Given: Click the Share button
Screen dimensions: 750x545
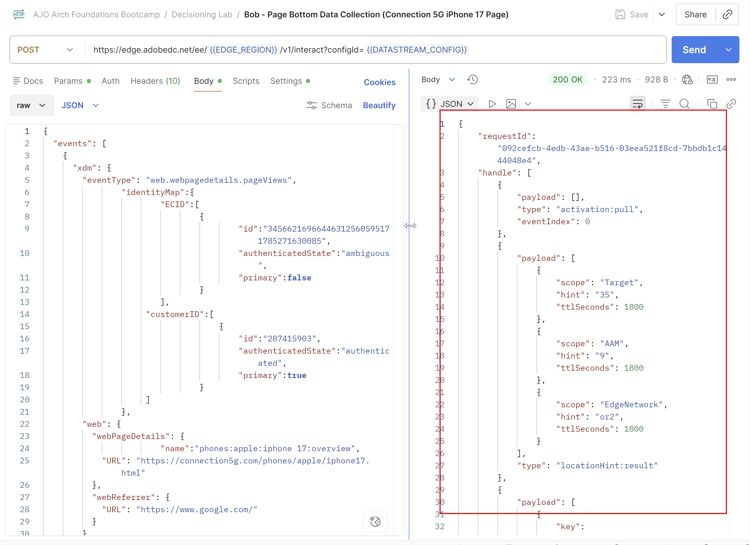Looking at the screenshot, I should (x=695, y=14).
